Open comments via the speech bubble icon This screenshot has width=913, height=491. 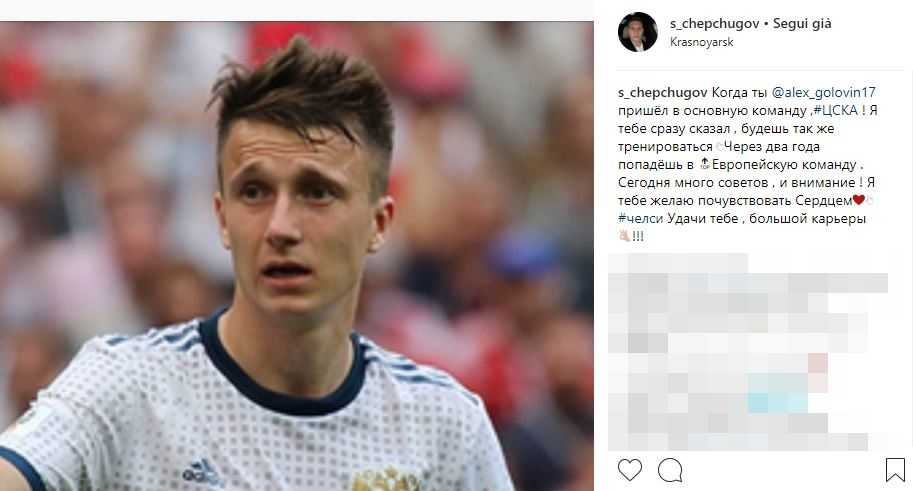tap(670, 469)
